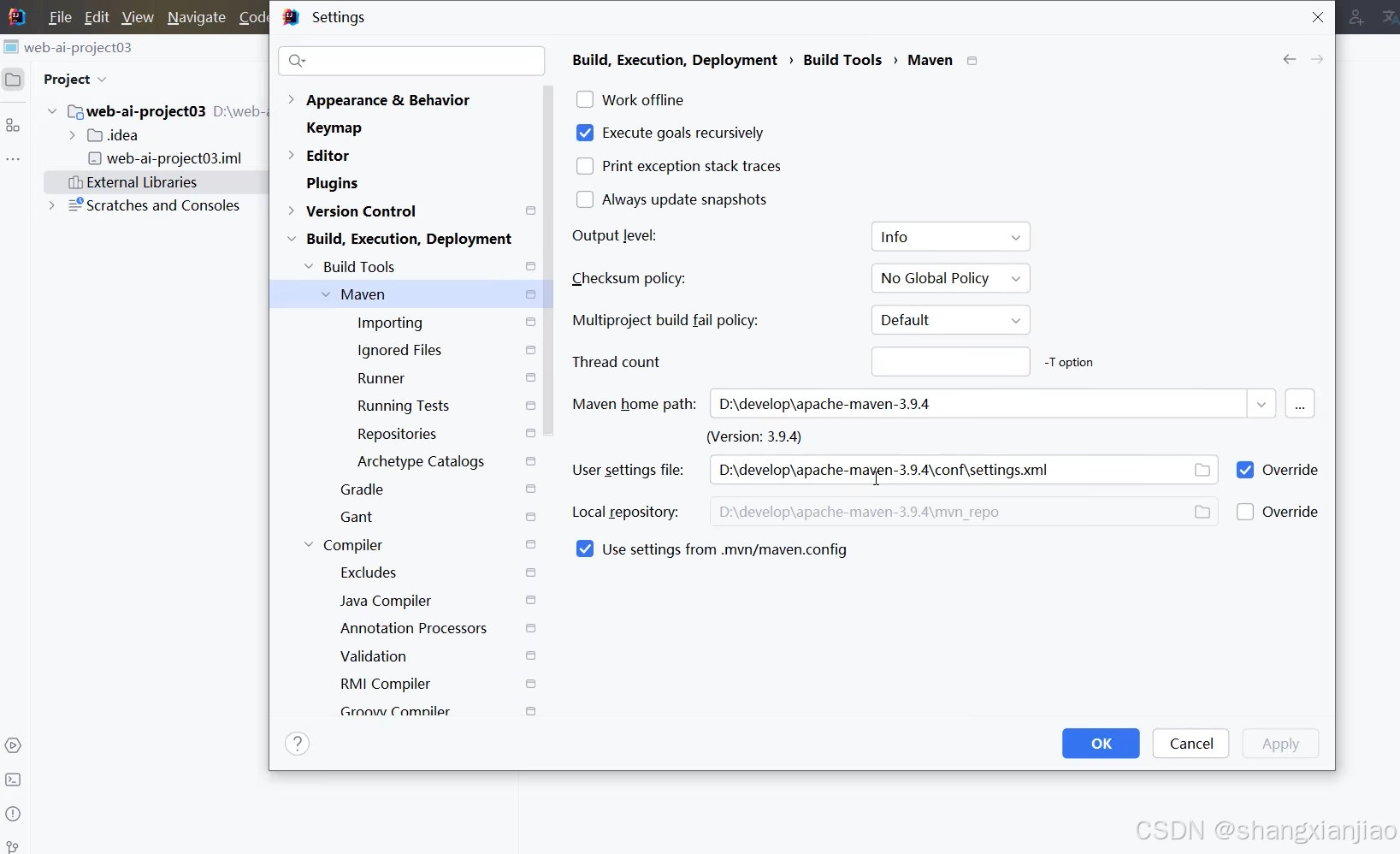
Task: Collapse Build, Execution, Deployment group
Action: 292,239
